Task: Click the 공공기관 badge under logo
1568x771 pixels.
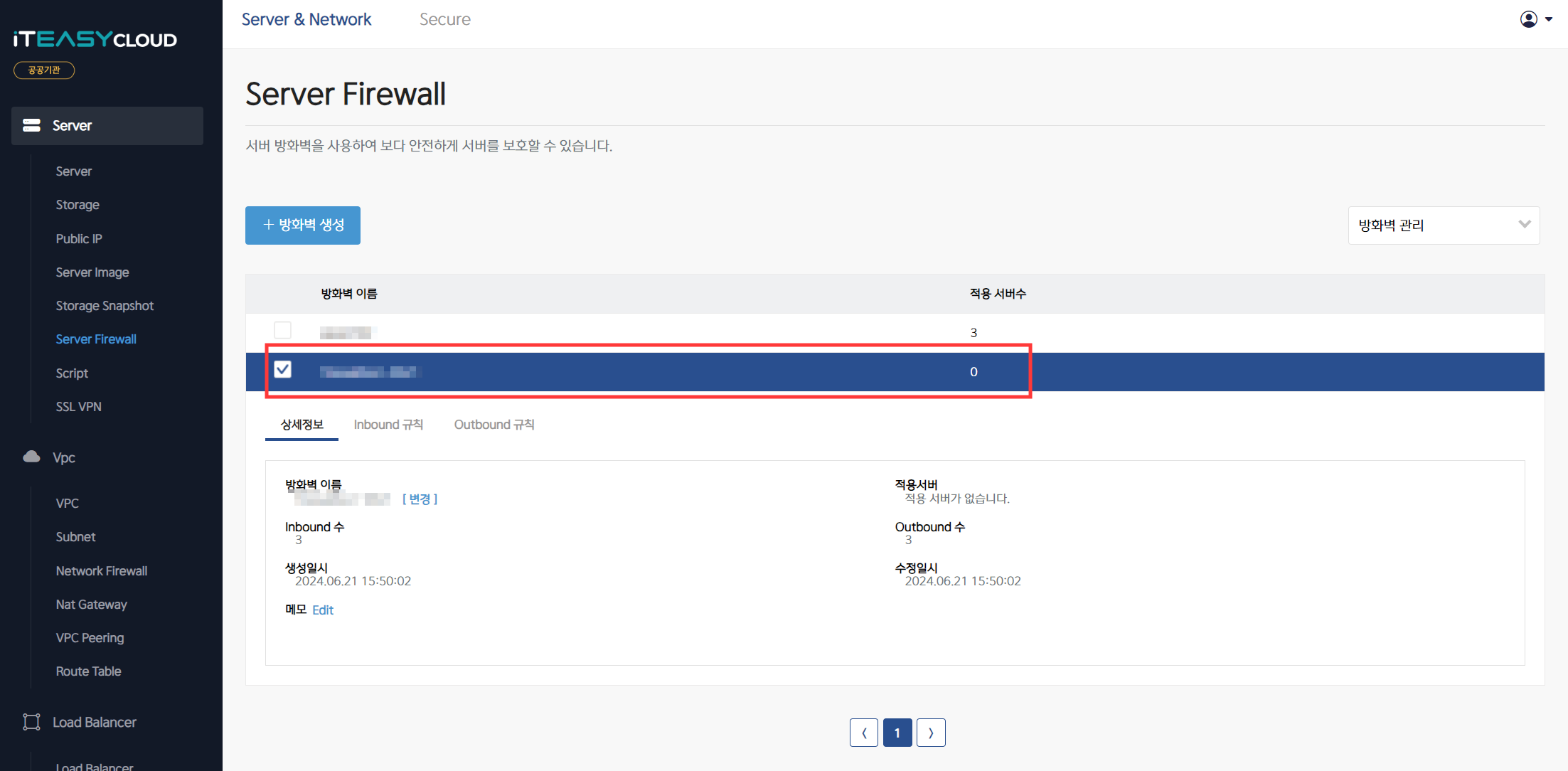Action: tap(44, 70)
